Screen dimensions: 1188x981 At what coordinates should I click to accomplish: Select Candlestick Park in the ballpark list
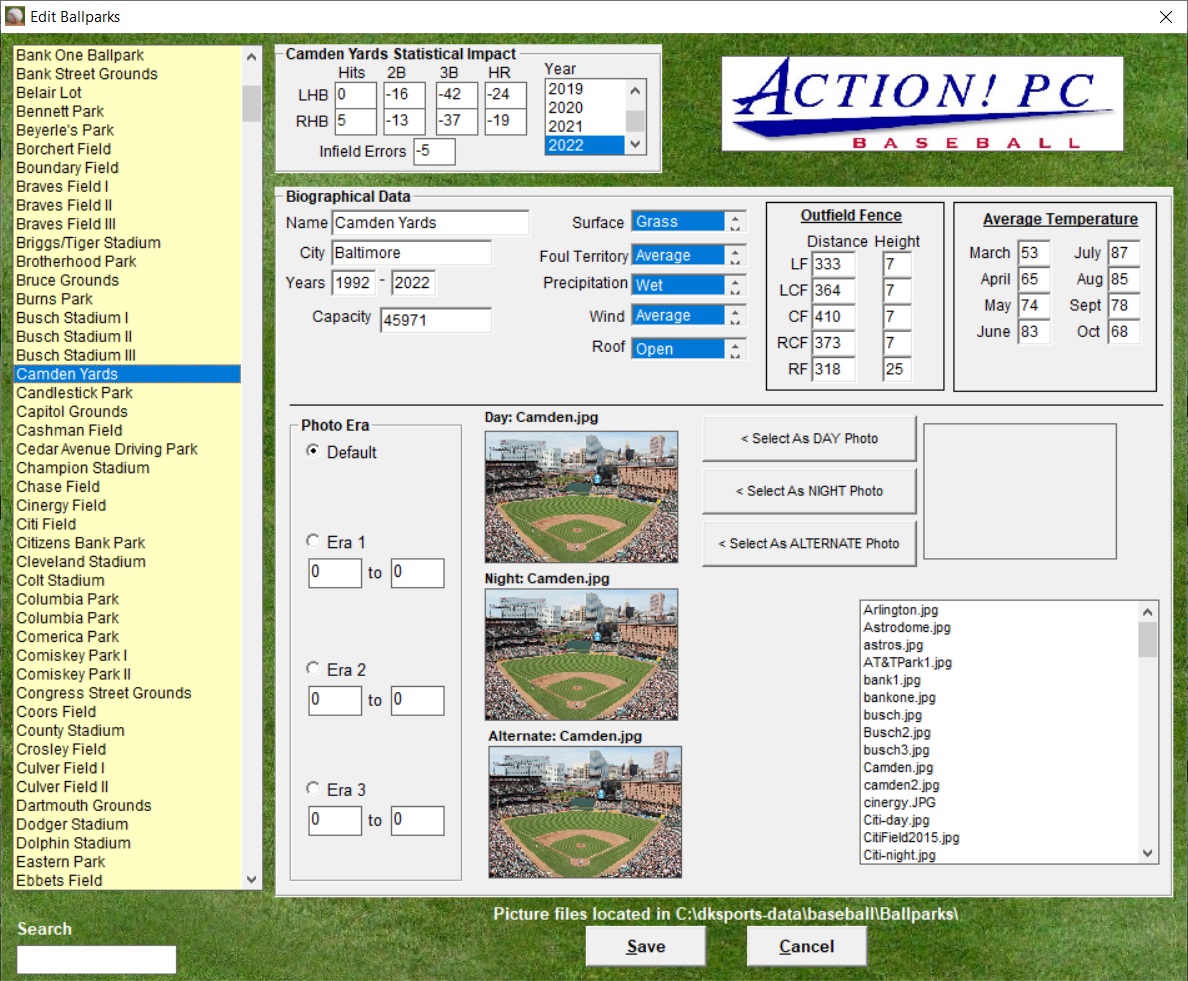pyautogui.click(x=74, y=393)
